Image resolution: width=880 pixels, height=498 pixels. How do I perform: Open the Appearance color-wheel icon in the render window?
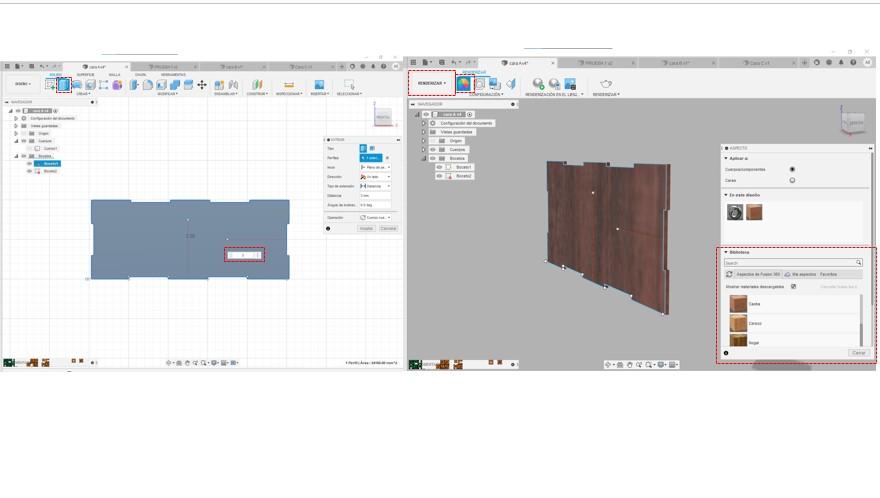click(464, 84)
